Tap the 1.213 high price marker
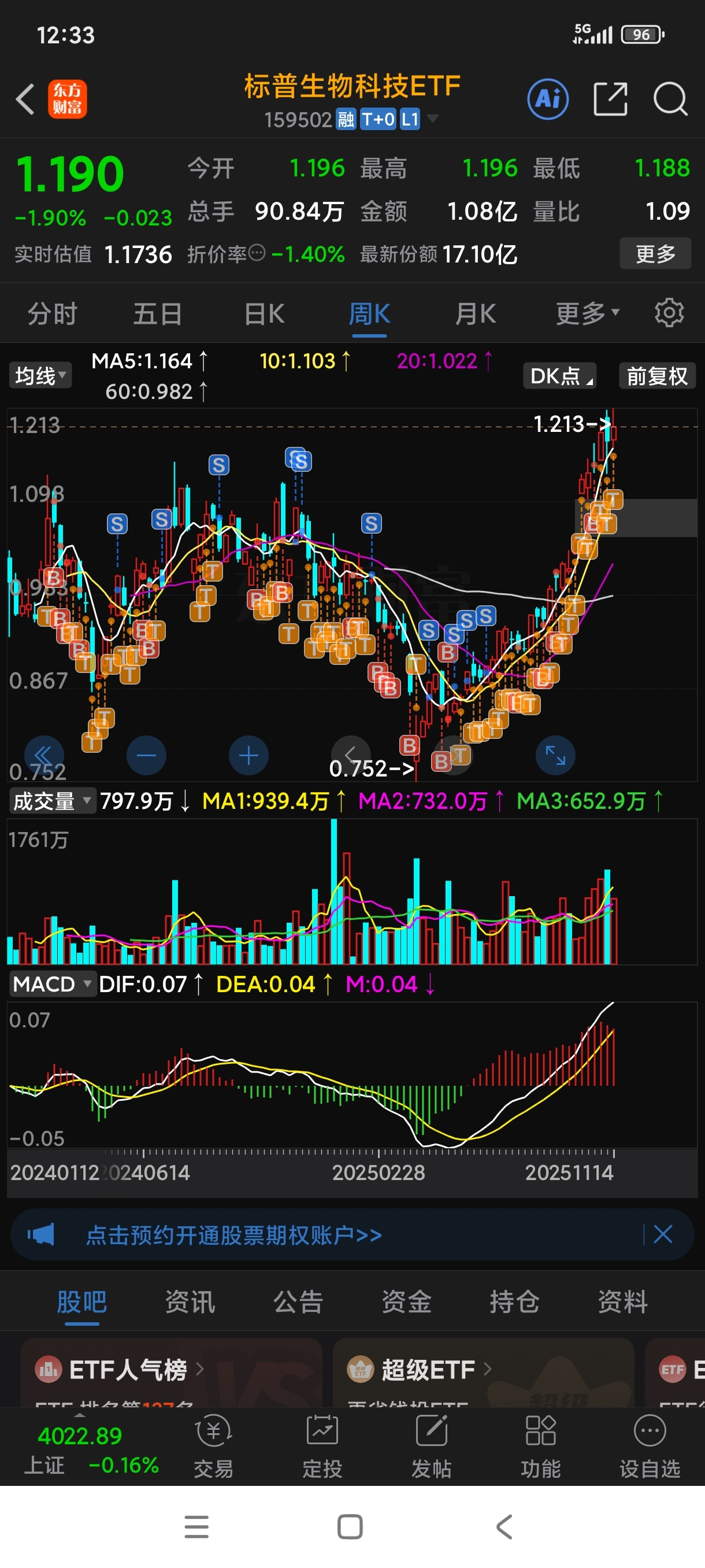The width and height of the screenshot is (705, 1568). [572, 423]
